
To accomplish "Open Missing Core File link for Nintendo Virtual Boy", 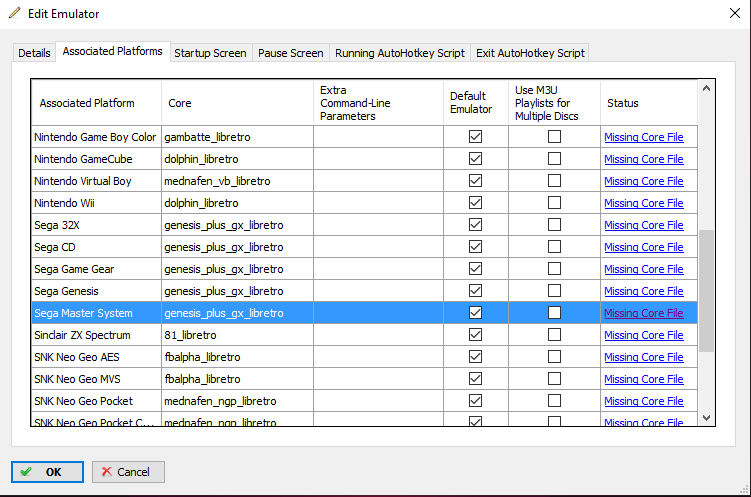I will click(644, 181).
